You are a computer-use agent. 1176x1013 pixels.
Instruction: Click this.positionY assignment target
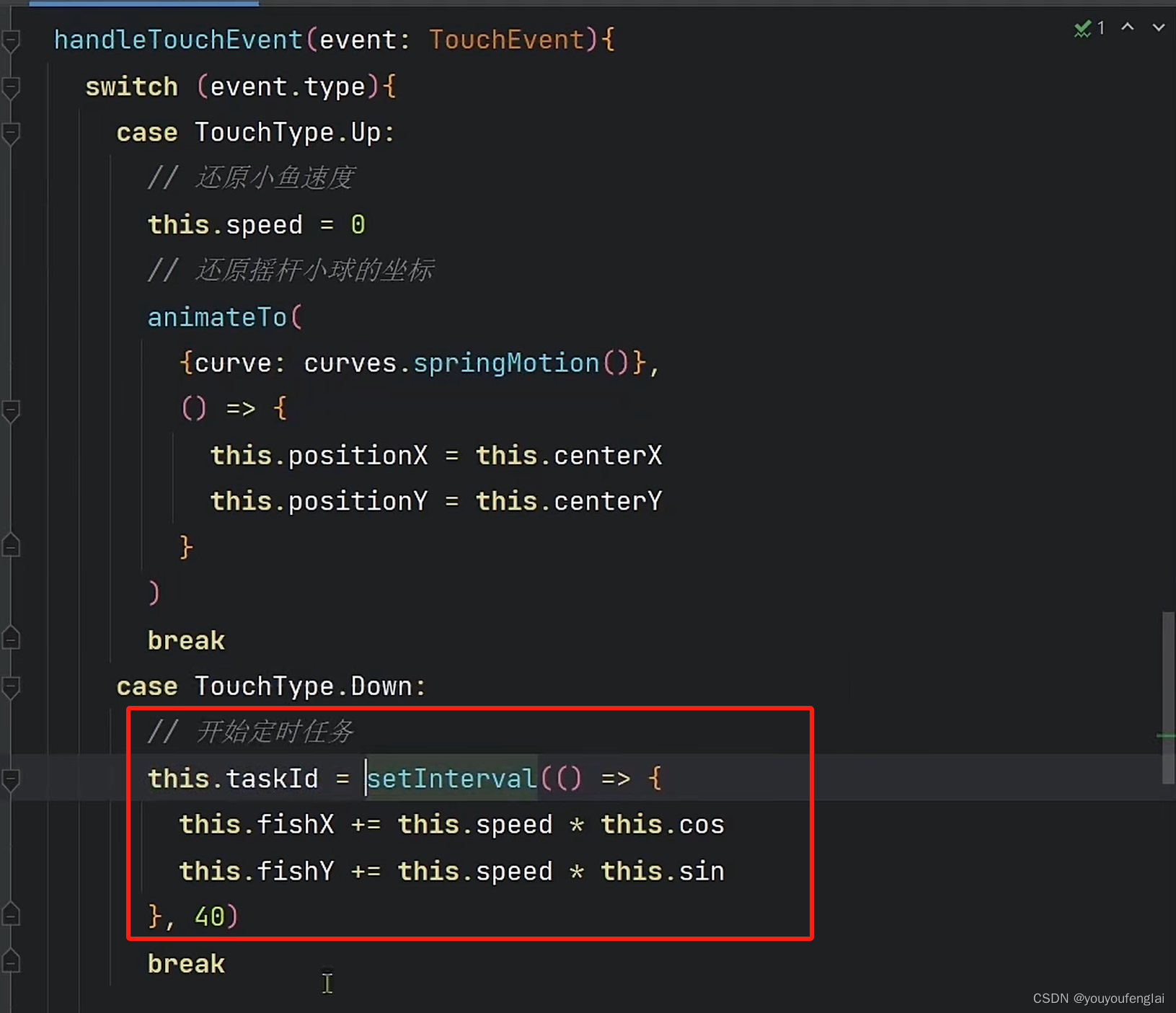tap(319, 501)
